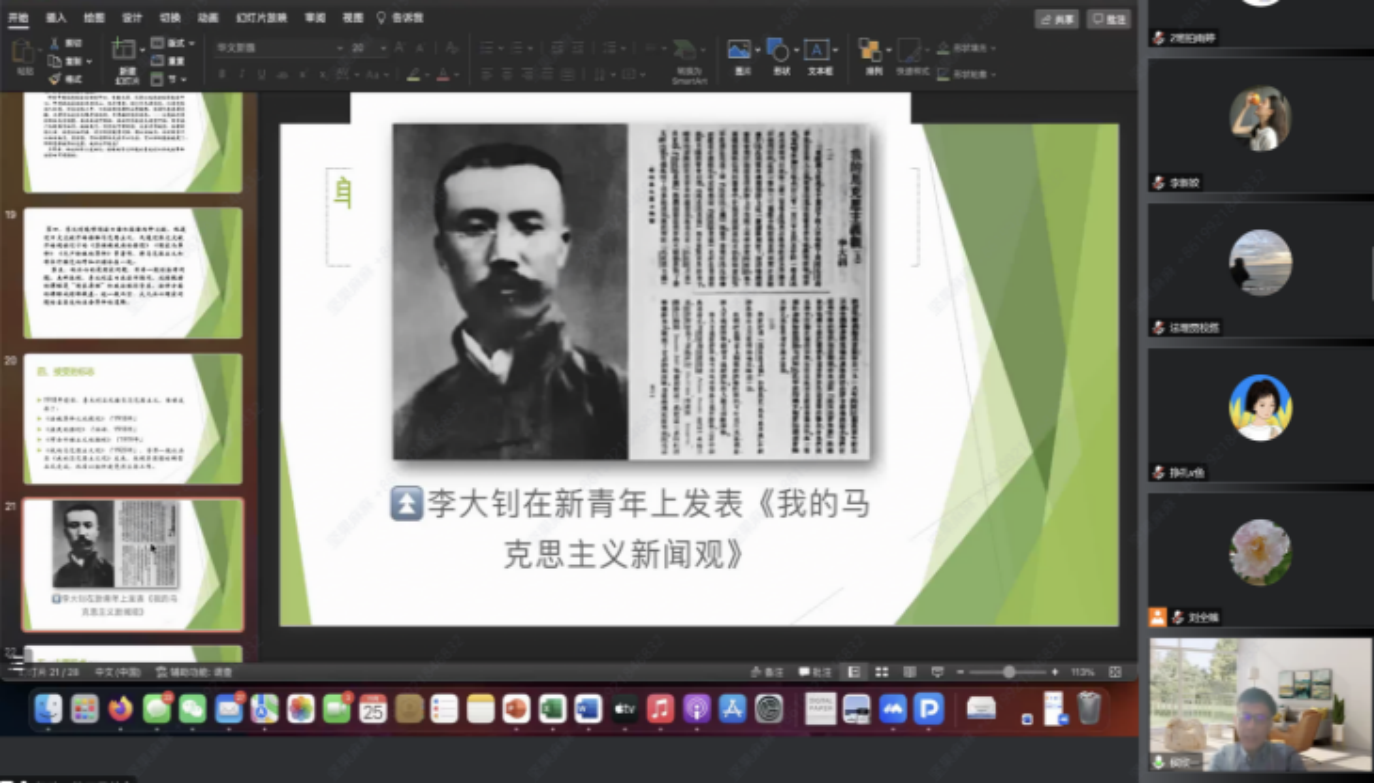Toggle Notes (备注) pane in status bar
The height and width of the screenshot is (784, 1375).
click(x=767, y=672)
